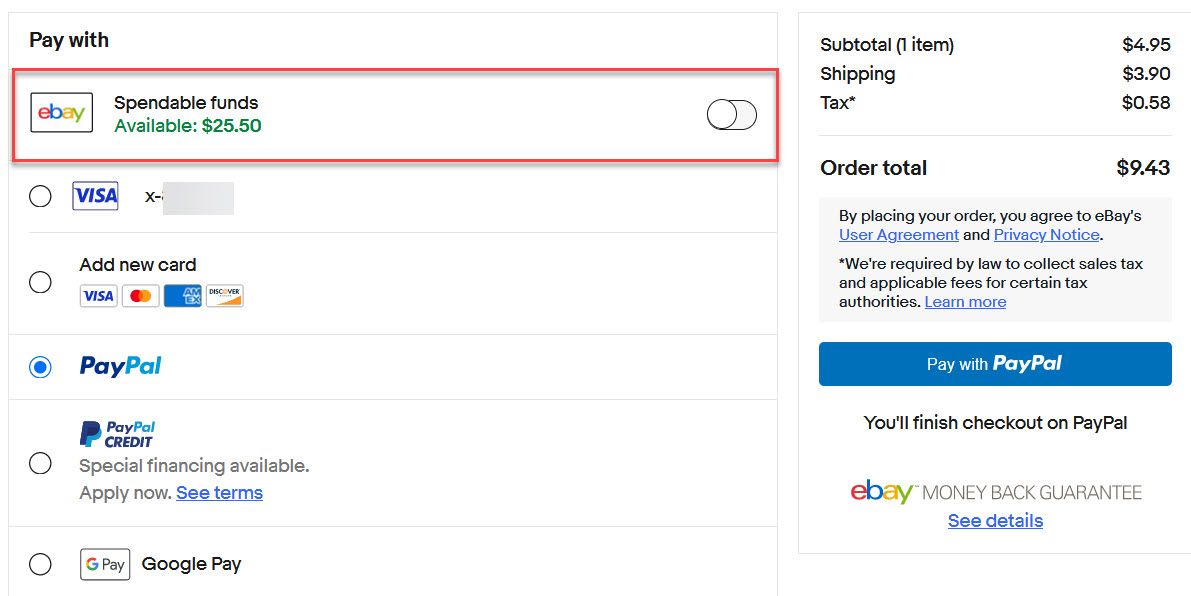Click the Pay with PayPal button

pyautogui.click(x=995, y=364)
